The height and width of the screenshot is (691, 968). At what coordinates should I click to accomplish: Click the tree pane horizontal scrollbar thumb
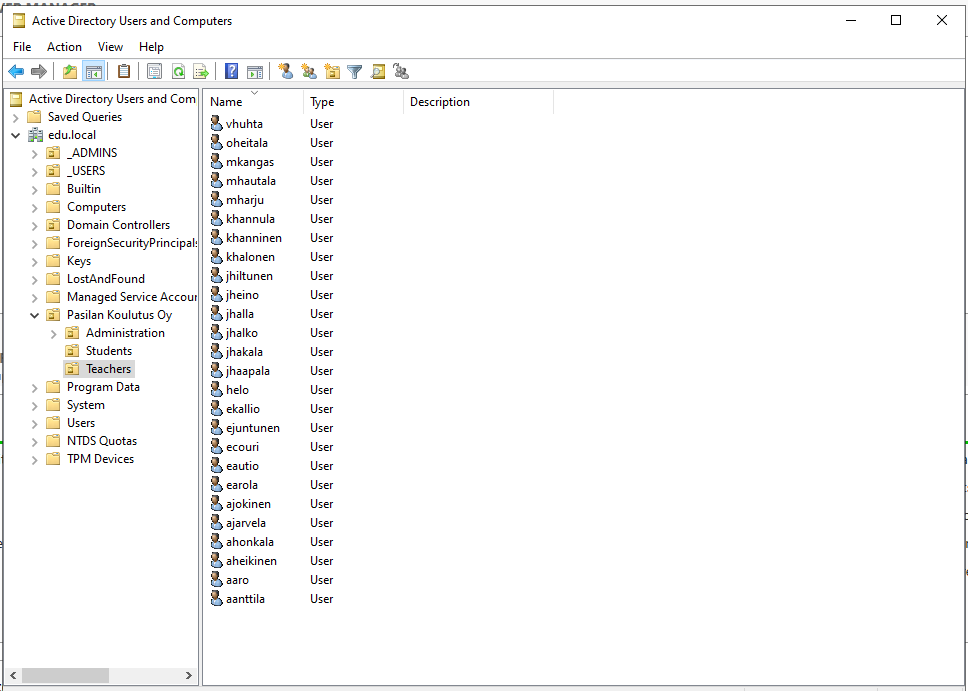(x=65, y=675)
